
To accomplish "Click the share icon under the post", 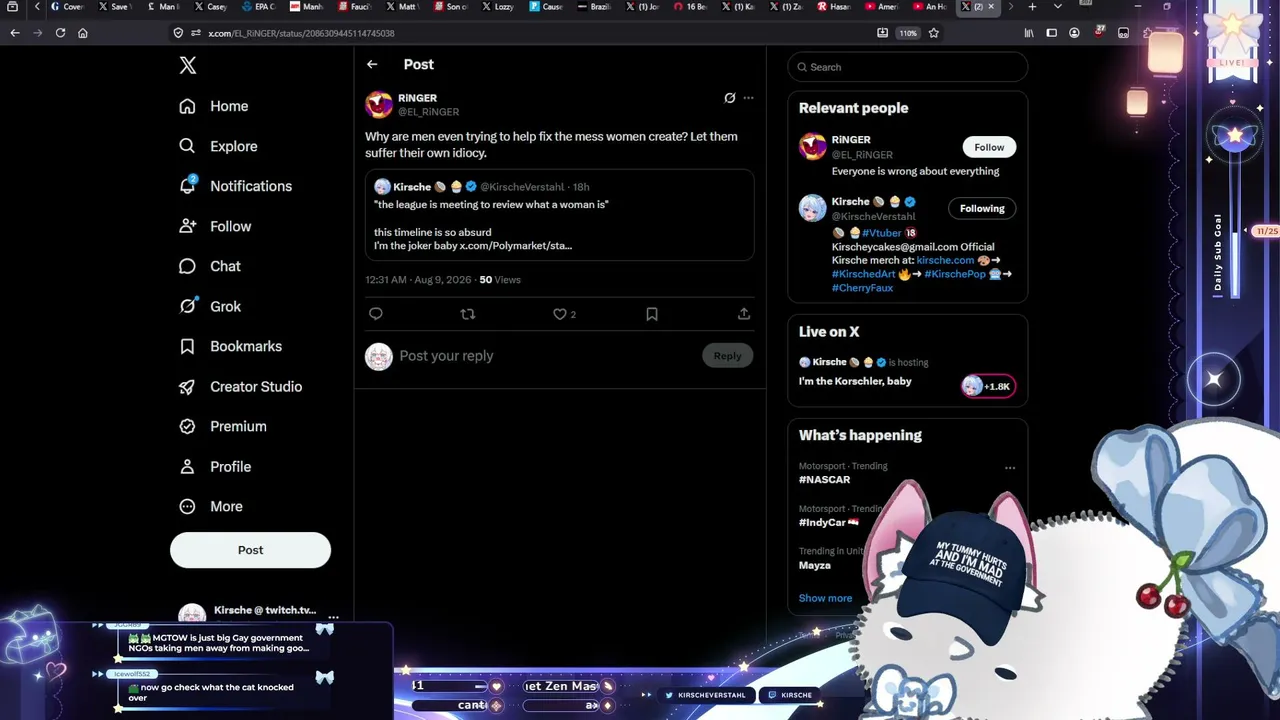I will (744, 314).
